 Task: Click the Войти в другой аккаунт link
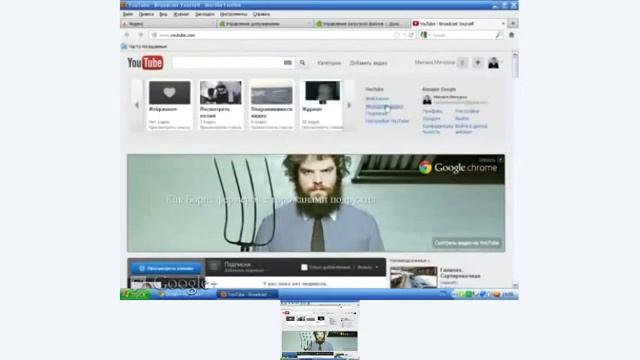coord(471,129)
